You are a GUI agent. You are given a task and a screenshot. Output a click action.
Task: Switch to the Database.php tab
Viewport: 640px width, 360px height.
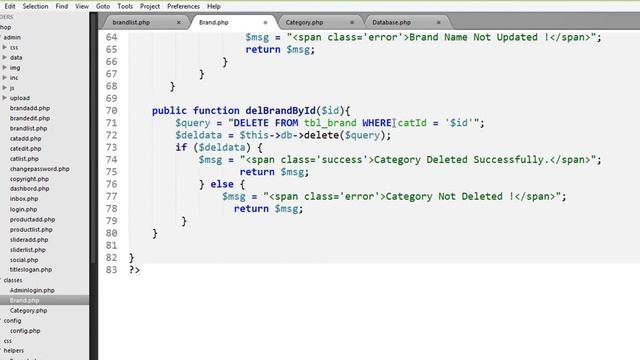[x=391, y=22]
